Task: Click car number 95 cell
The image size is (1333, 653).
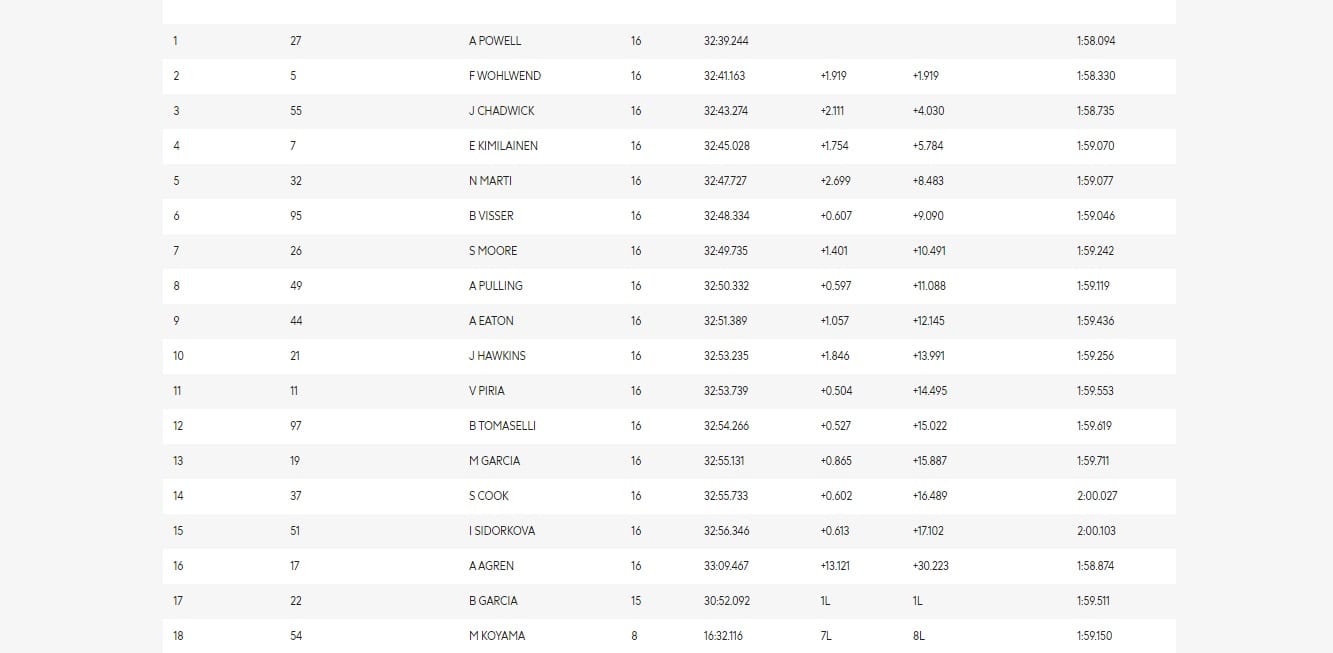Action: [296, 216]
